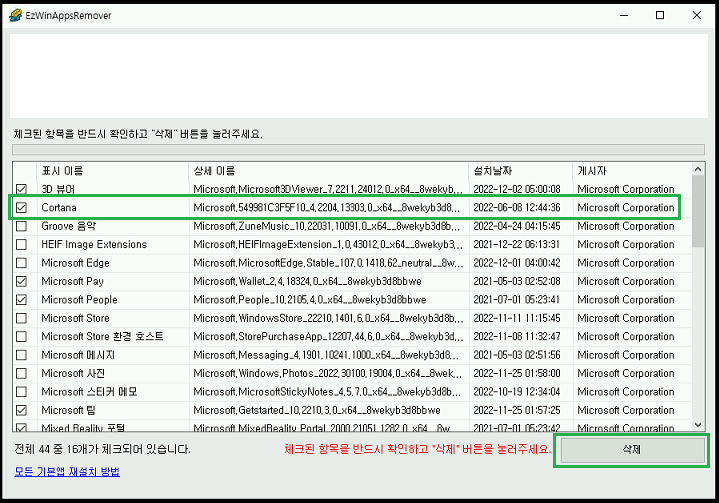Select the Microsoft 스티커 메모 row name

click(89, 392)
